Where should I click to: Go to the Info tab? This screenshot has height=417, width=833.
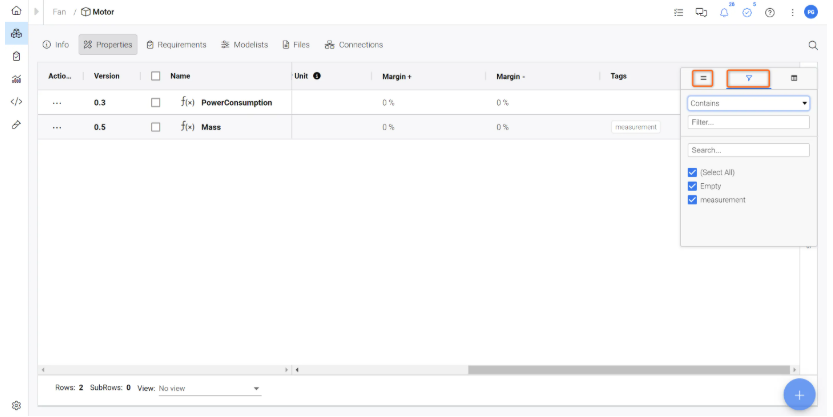tap(56, 45)
